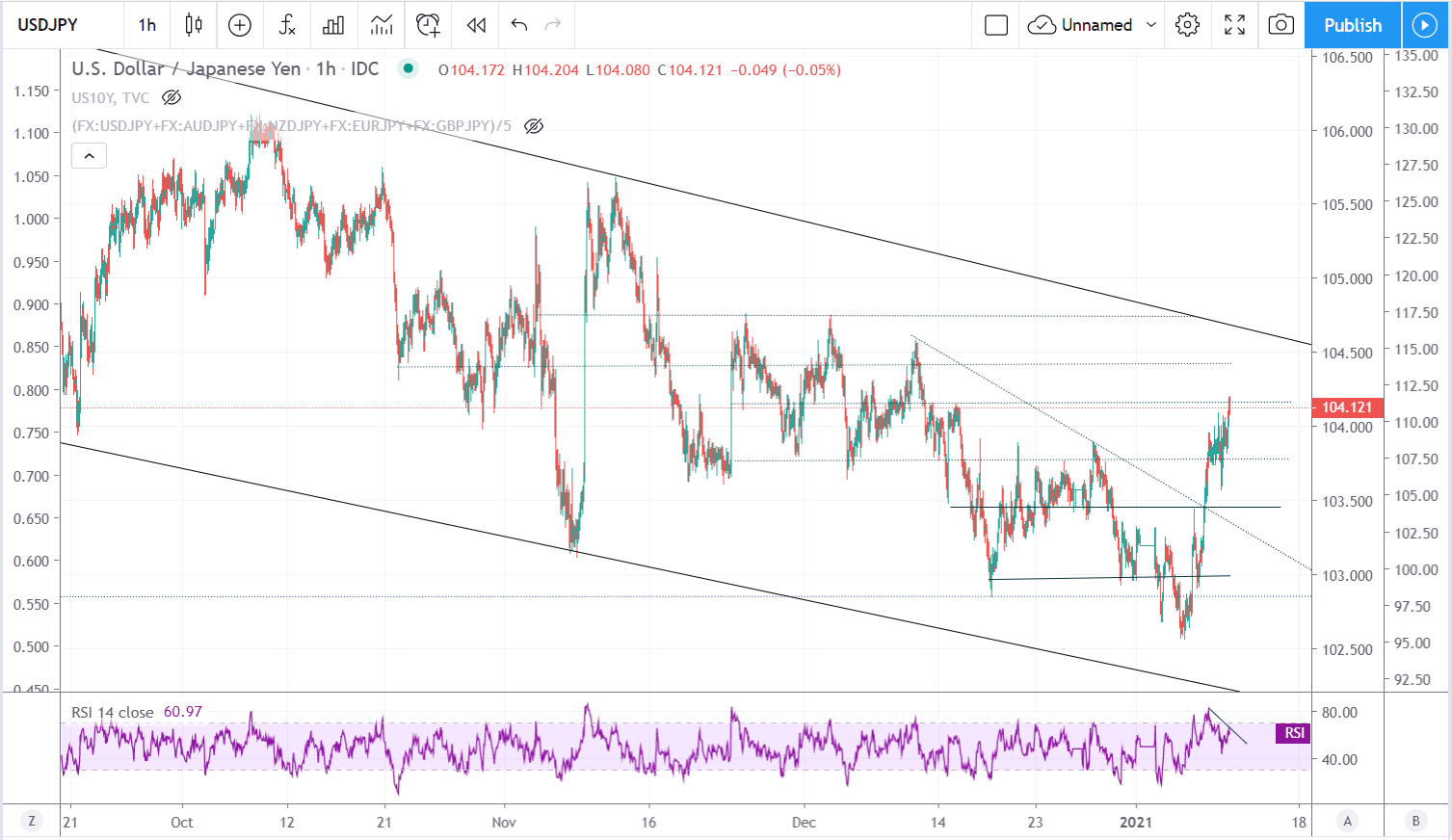Open indicator templates icon
This screenshot has height=840, width=1452.
coord(382,25)
